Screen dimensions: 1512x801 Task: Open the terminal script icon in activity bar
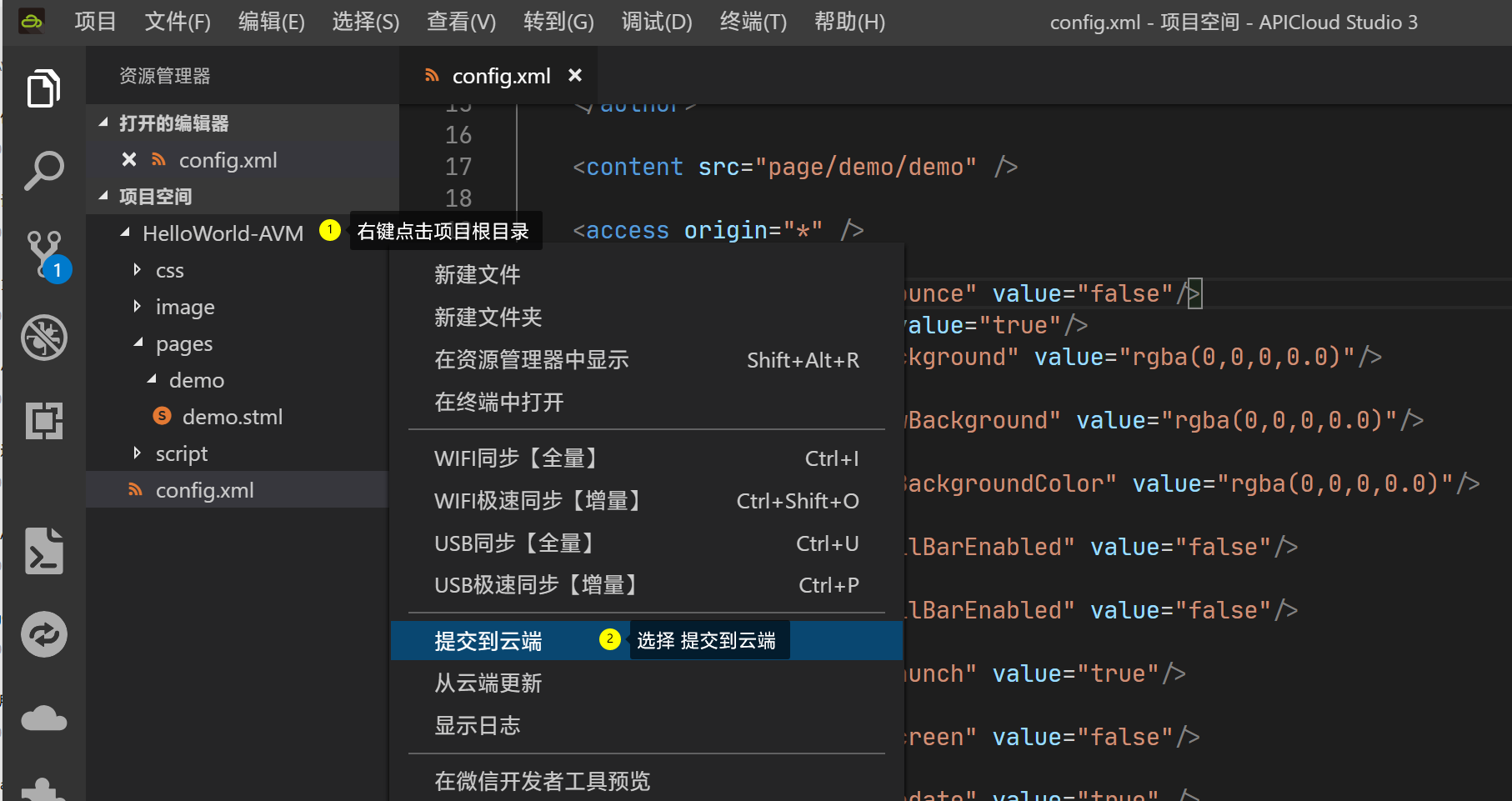point(43,551)
